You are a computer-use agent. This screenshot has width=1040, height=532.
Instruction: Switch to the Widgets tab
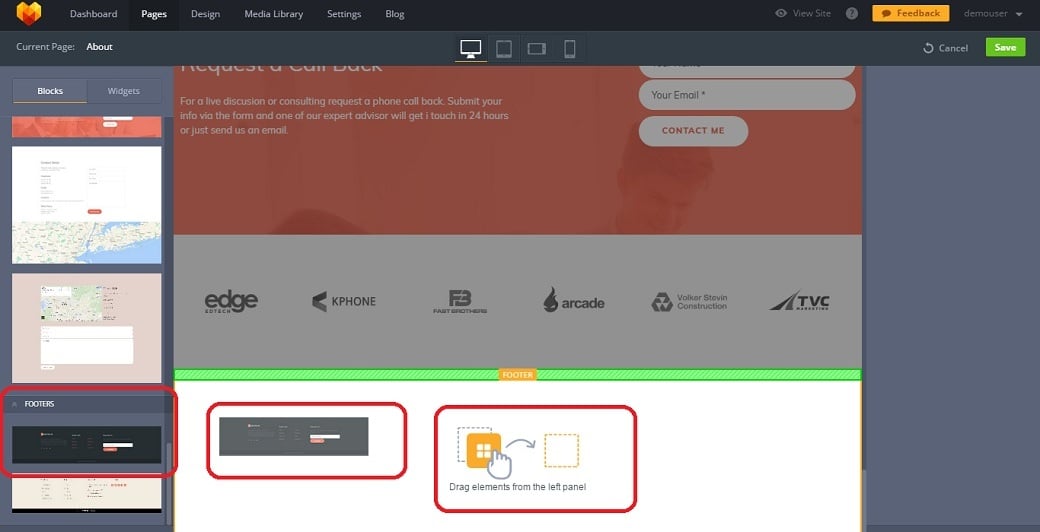[124, 91]
